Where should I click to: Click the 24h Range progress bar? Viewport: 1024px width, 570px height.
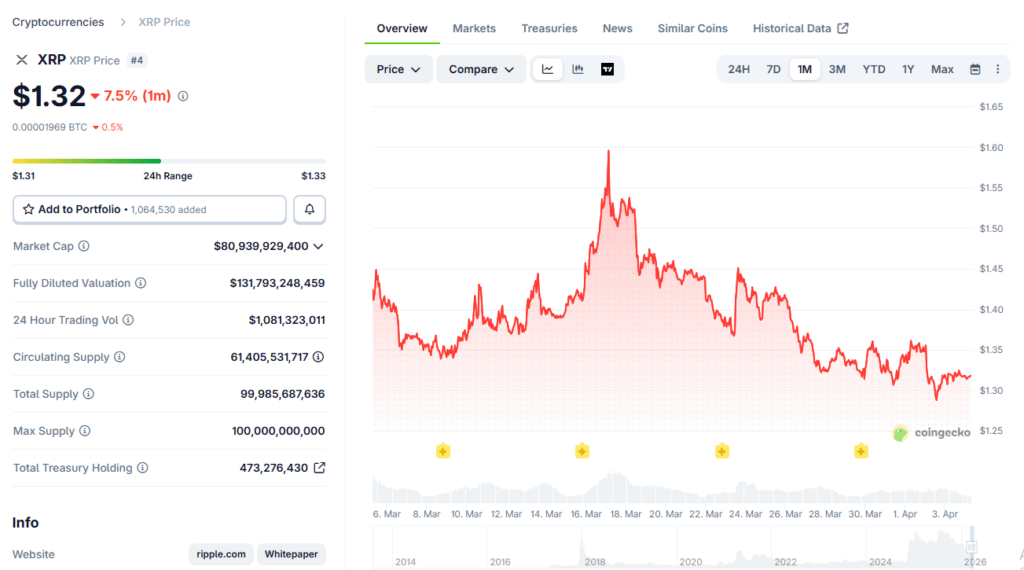pyautogui.click(x=169, y=160)
